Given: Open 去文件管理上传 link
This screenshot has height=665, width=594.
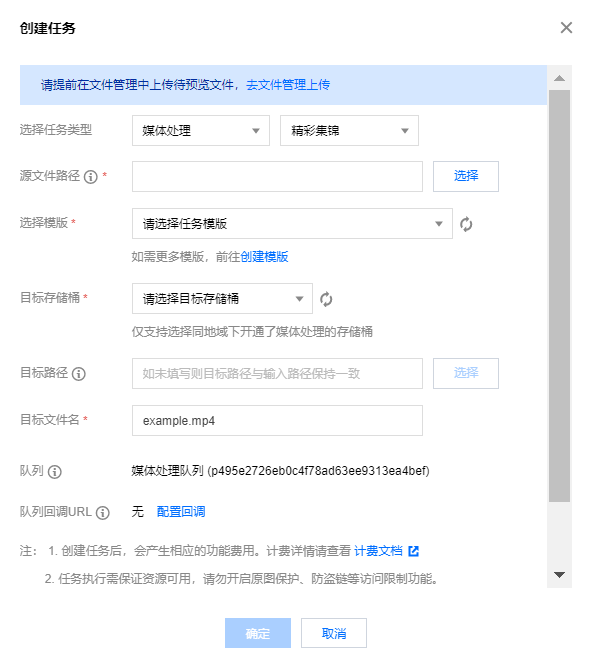Looking at the screenshot, I should 288,85.
